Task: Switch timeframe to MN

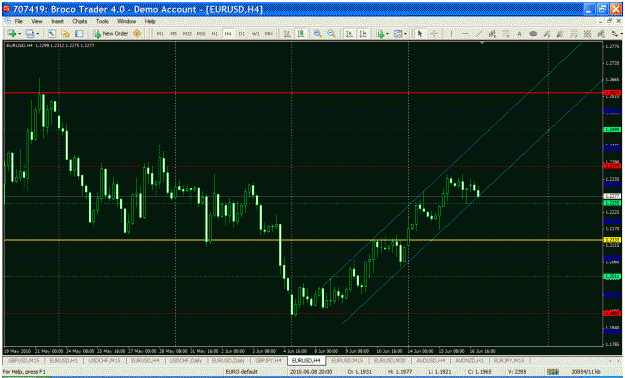Action: (269, 34)
